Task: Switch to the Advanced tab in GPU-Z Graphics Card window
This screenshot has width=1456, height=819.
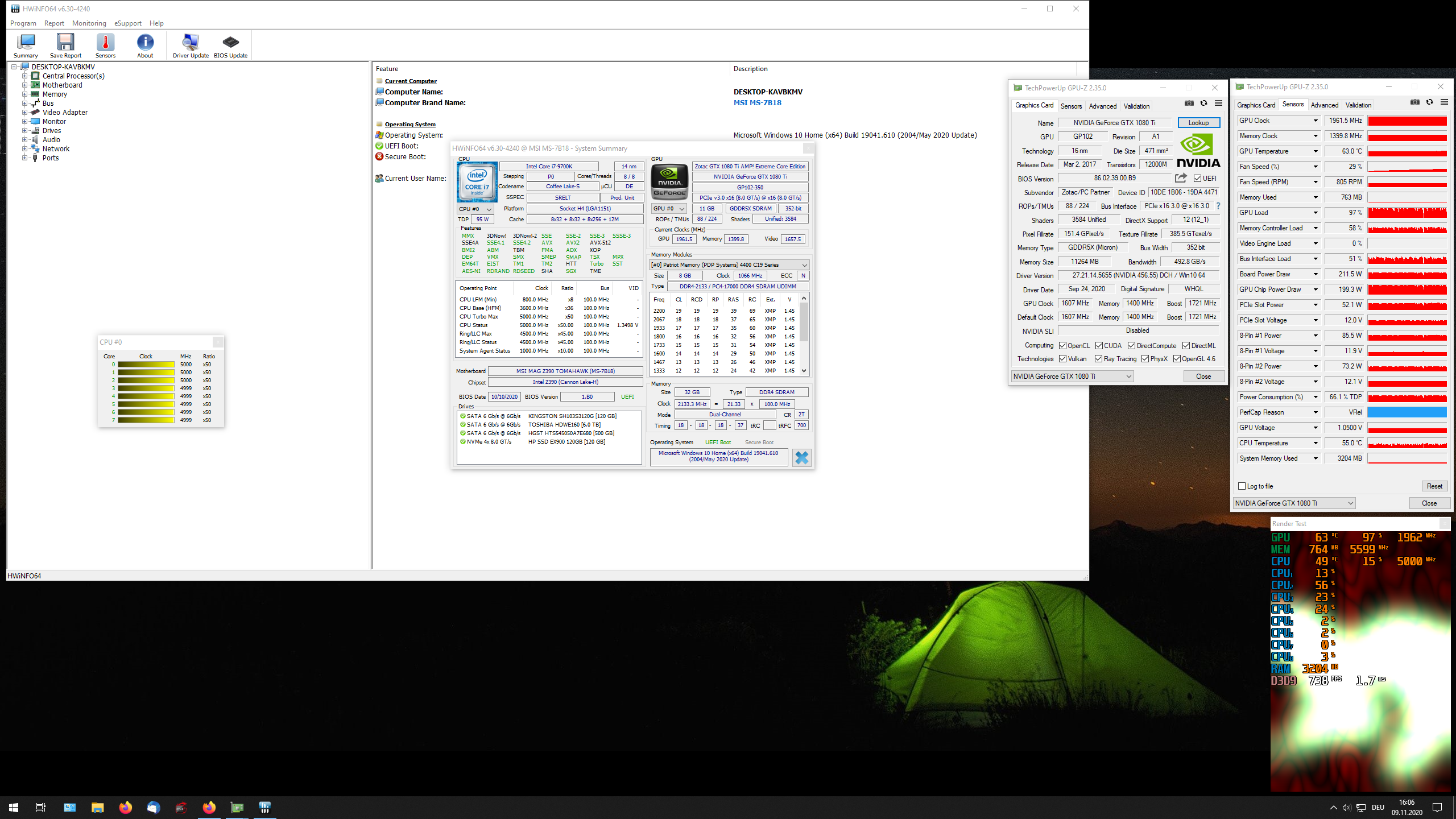Action: point(1102,106)
